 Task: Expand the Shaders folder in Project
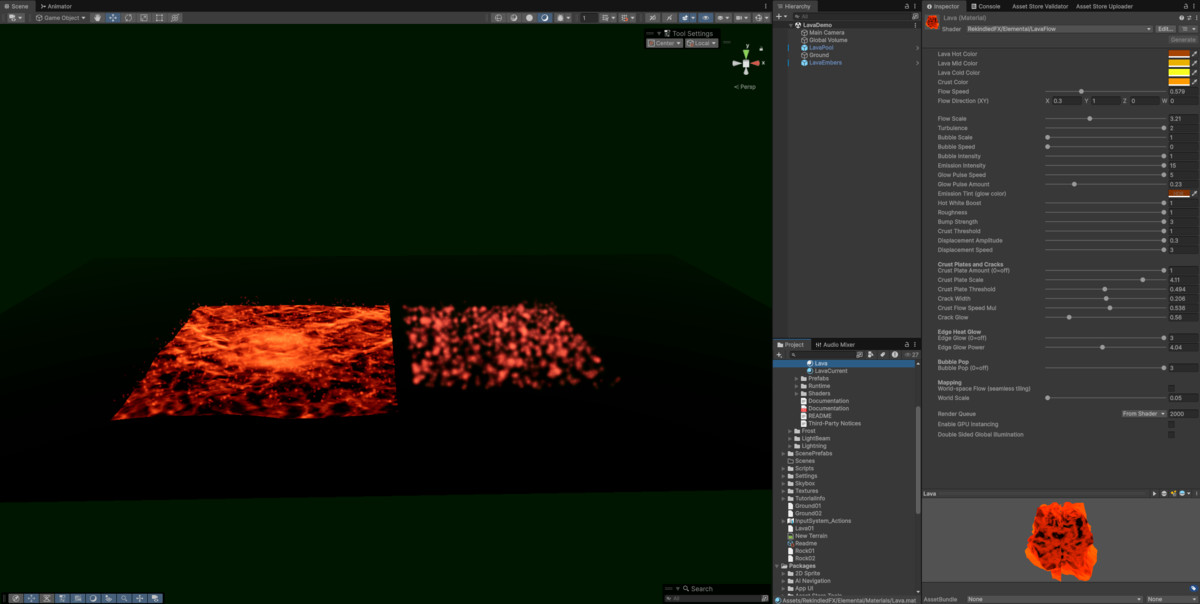tap(797, 393)
